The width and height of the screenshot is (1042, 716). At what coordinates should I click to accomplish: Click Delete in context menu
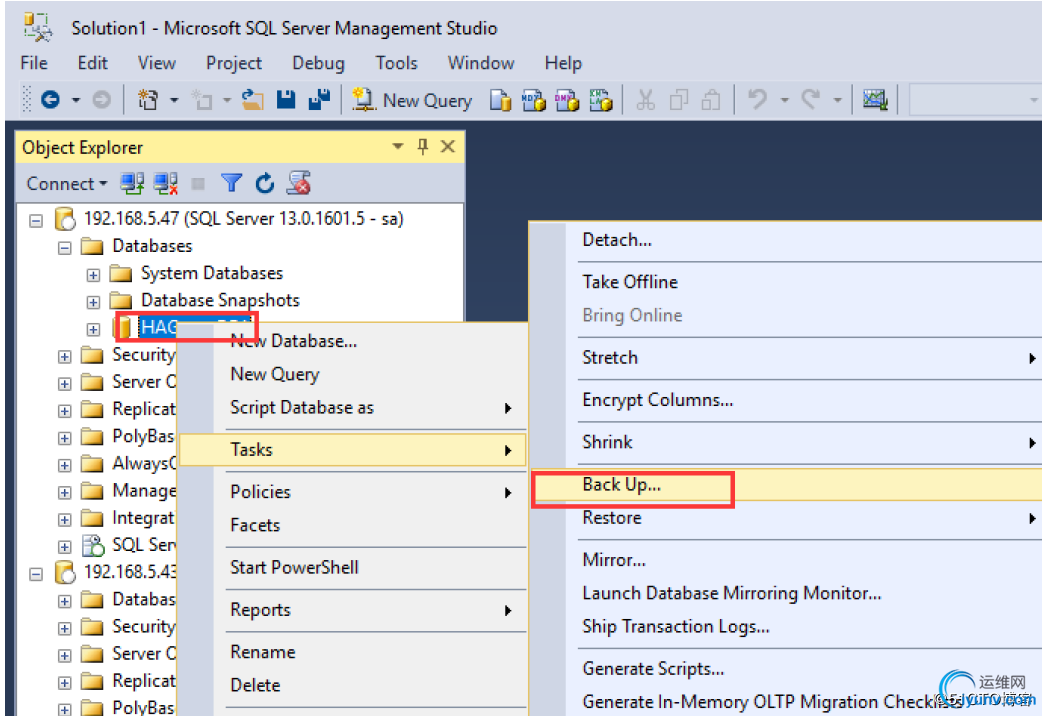[x=353, y=685]
